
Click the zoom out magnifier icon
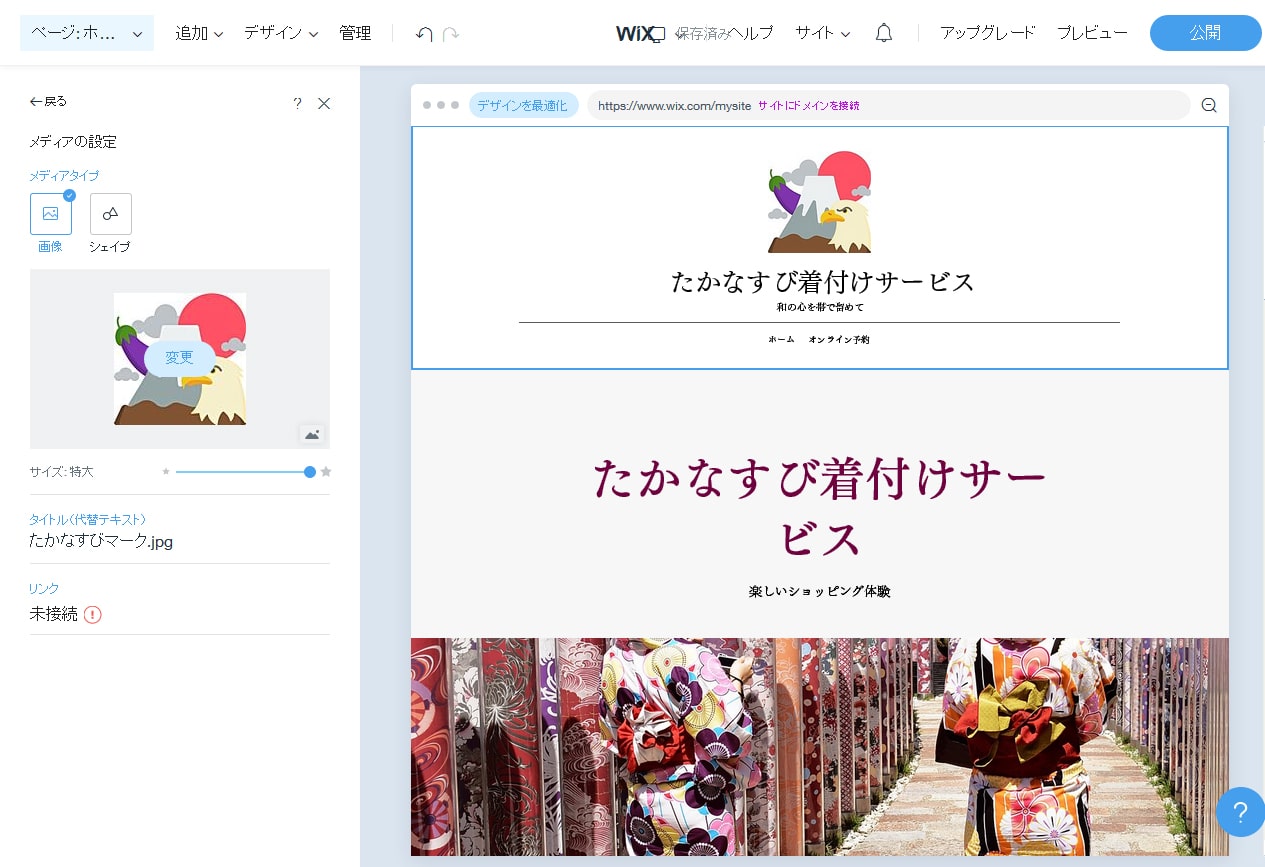coord(1209,105)
